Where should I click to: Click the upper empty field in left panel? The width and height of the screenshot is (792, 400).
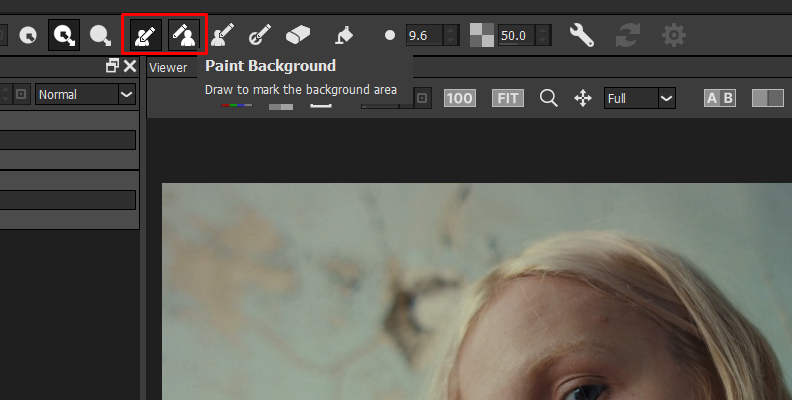[x=68, y=140]
